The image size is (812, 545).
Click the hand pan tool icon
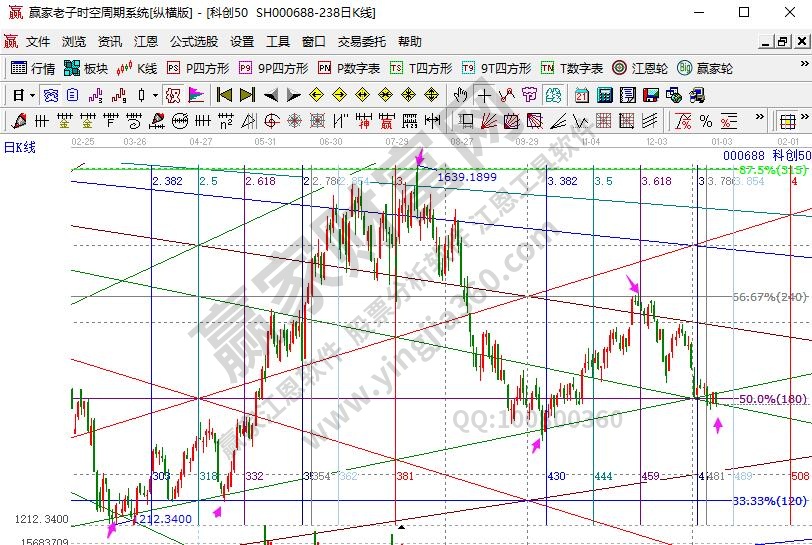[x=460, y=95]
